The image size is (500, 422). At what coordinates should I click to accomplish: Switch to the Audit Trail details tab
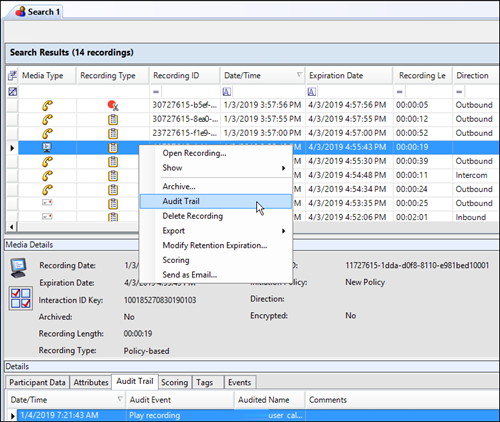click(x=135, y=381)
